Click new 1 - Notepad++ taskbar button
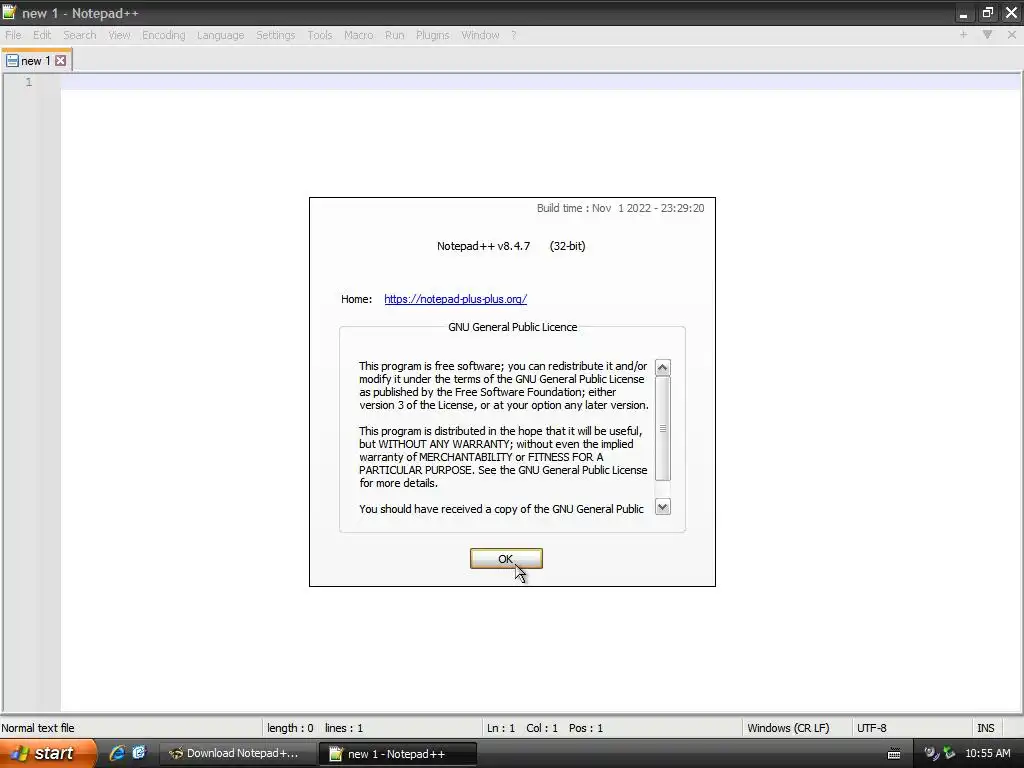 coord(397,754)
